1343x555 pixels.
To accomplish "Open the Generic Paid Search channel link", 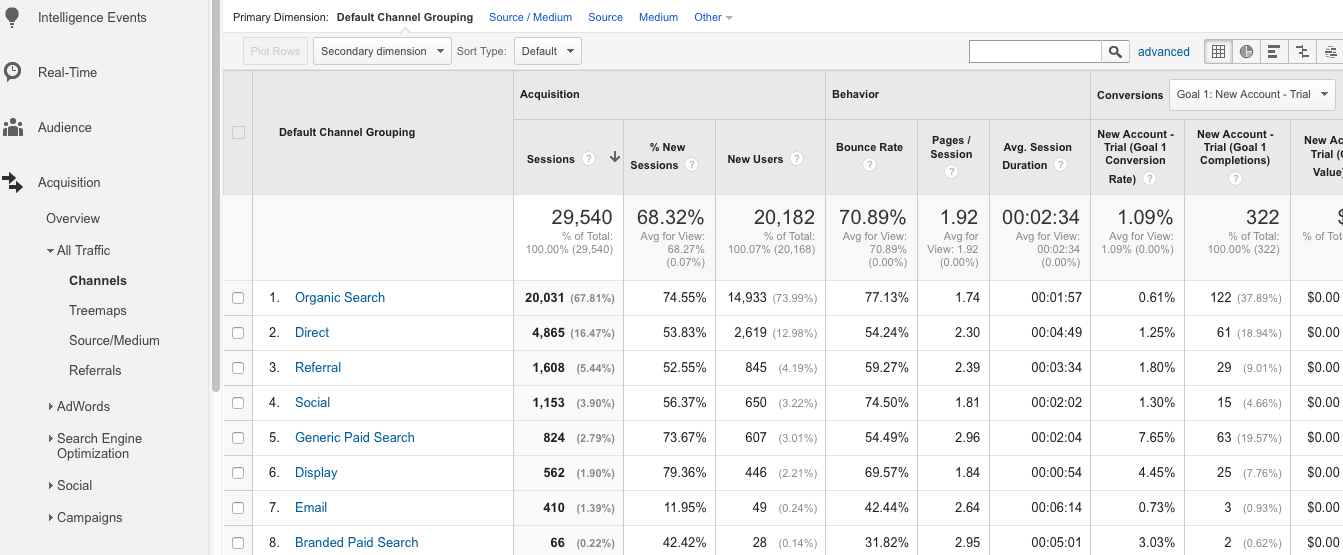I will tap(354, 438).
